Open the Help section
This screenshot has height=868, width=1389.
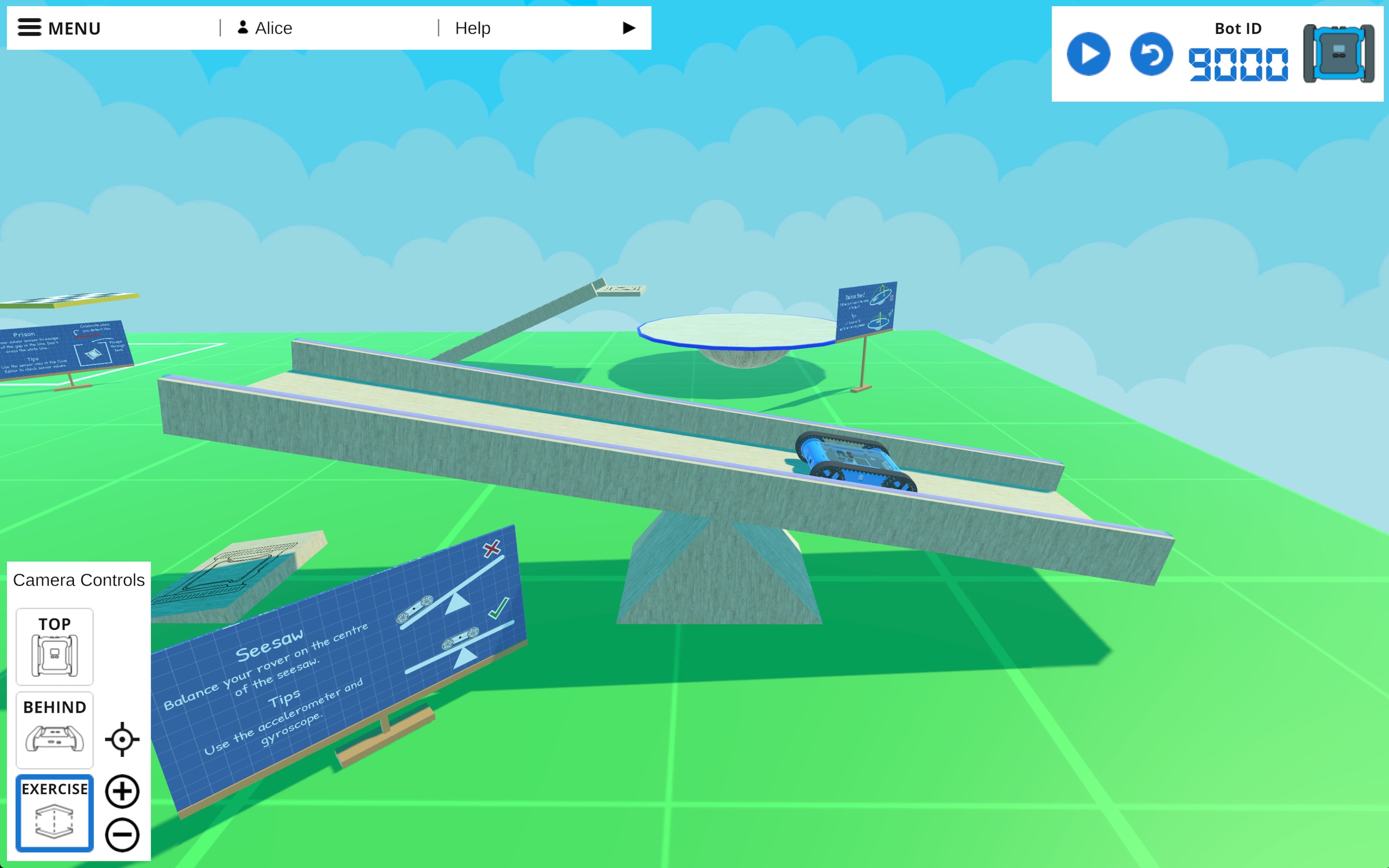472,28
